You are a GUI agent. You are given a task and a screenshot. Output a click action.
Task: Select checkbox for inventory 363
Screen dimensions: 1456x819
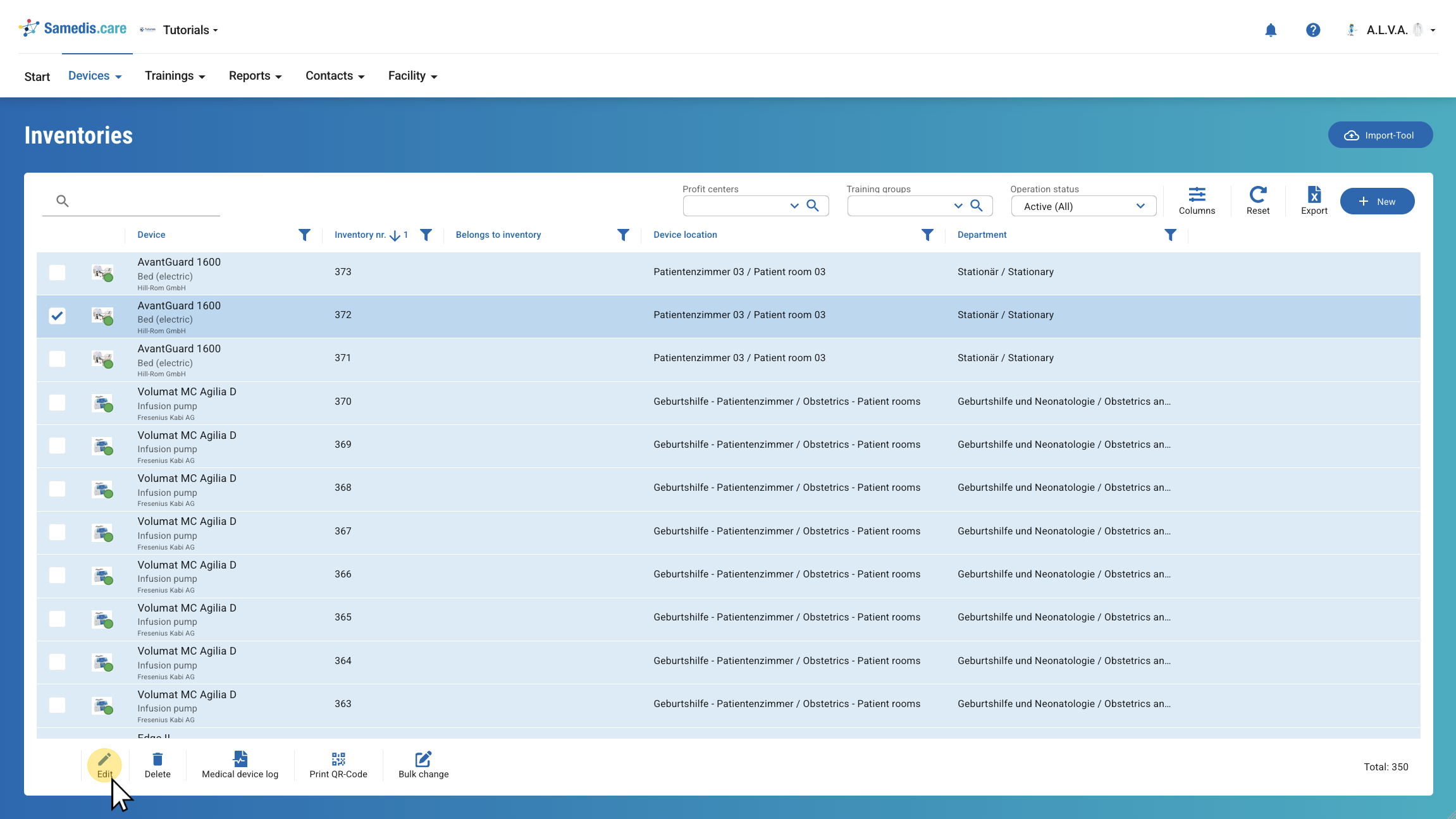(57, 705)
